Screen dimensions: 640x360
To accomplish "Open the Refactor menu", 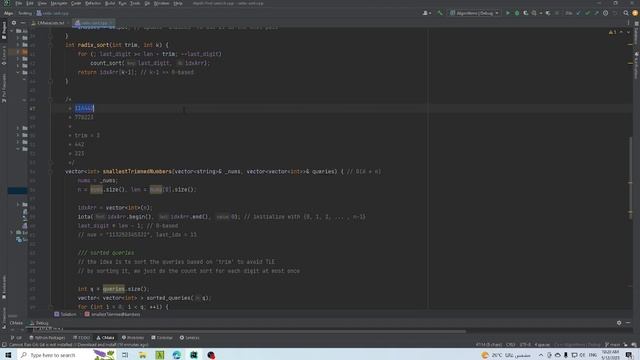I will pyautogui.click(x=93, y=3).
